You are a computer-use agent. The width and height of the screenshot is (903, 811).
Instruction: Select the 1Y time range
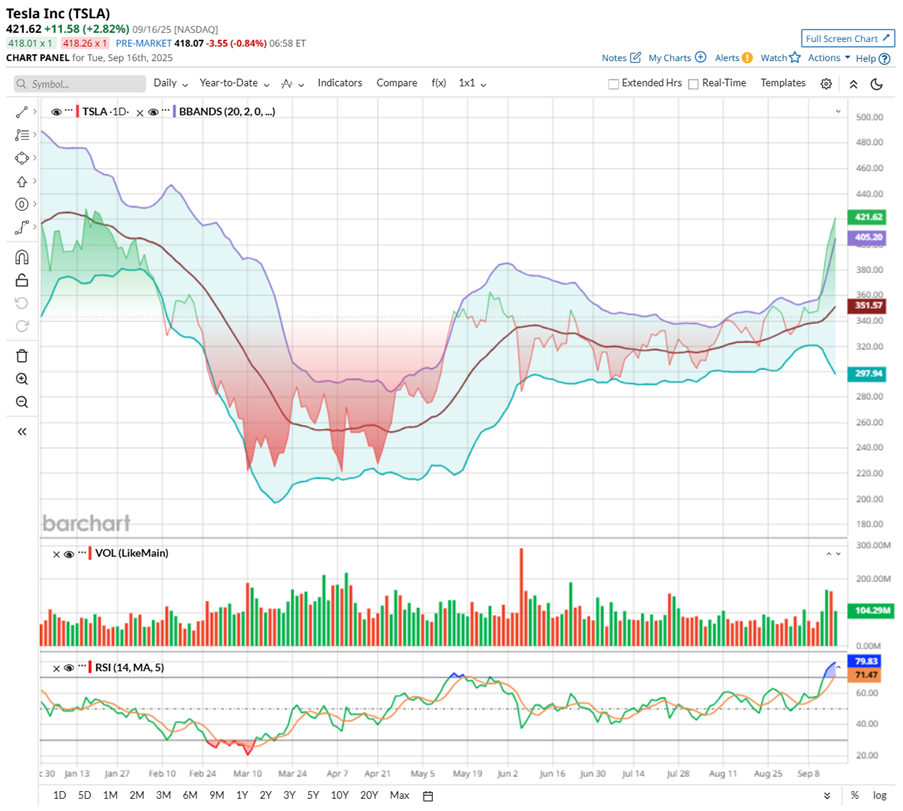click(242, 795)
